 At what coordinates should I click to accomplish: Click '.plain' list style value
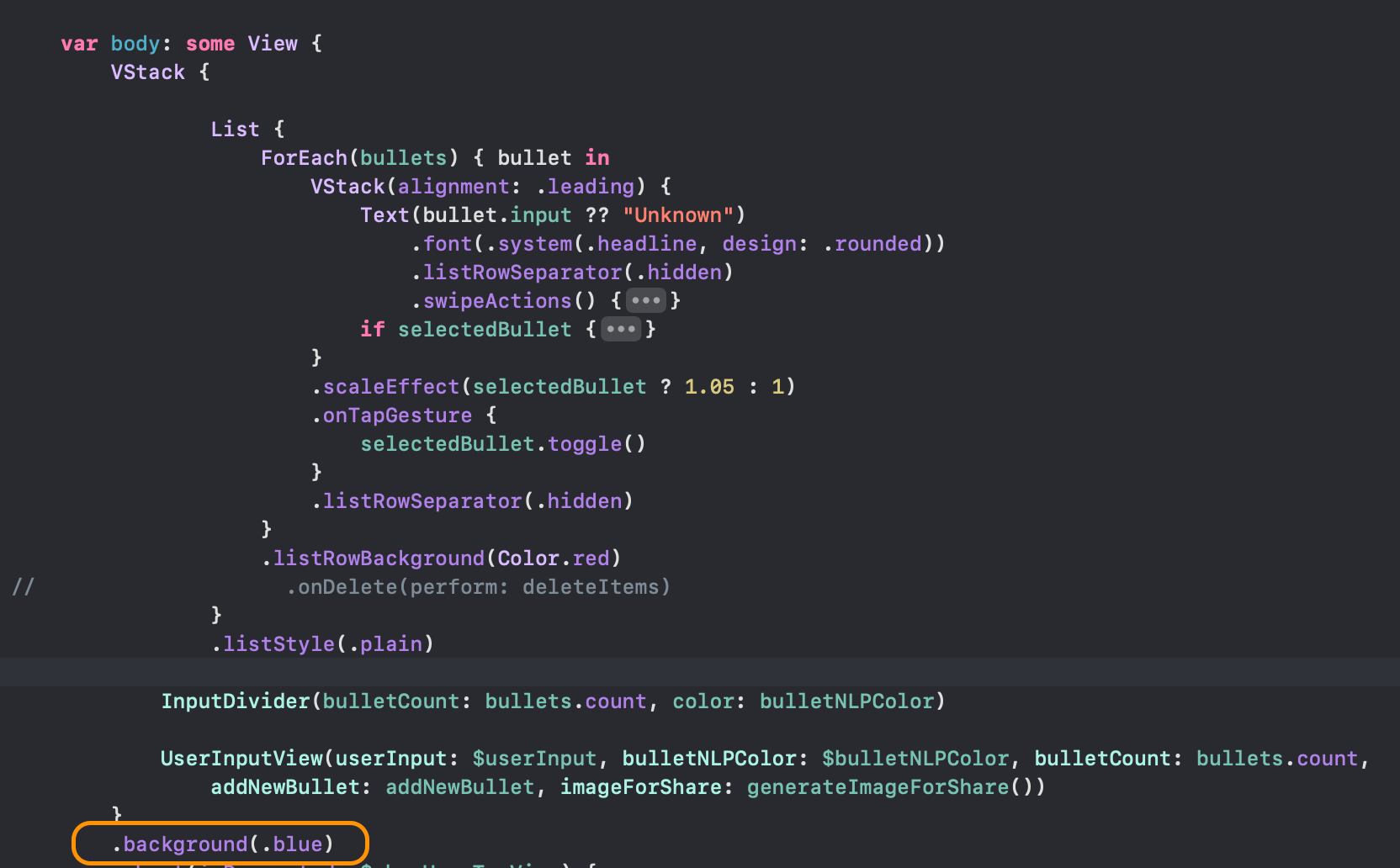pyautogui.click(x=385, y=644)
